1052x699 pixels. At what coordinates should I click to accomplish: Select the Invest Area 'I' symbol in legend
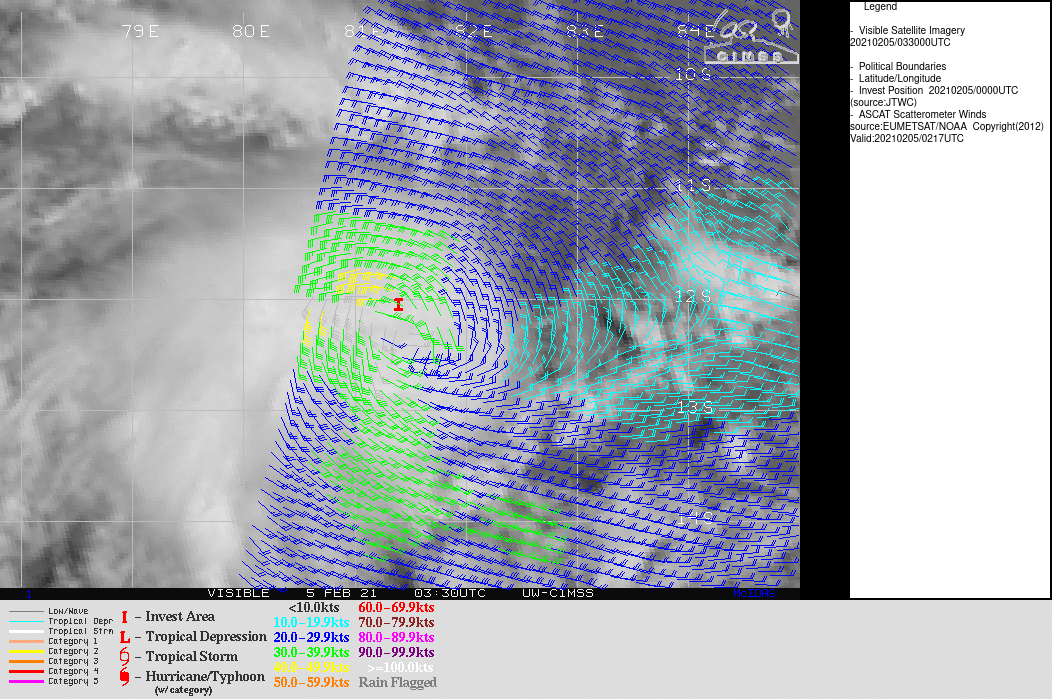(x=125, y=616)
